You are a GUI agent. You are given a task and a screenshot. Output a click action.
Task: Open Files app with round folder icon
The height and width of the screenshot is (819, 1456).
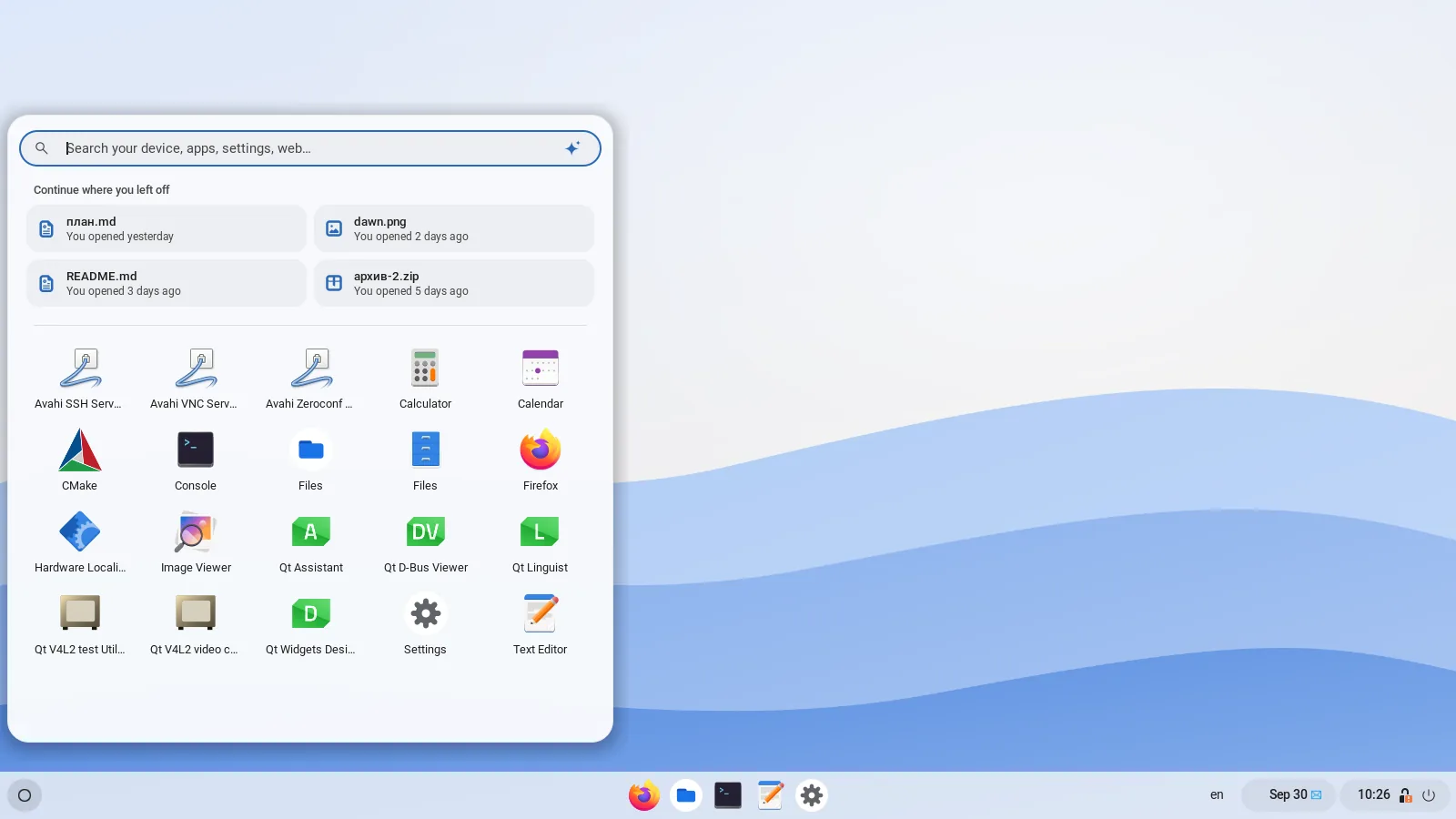coord(310,460)
